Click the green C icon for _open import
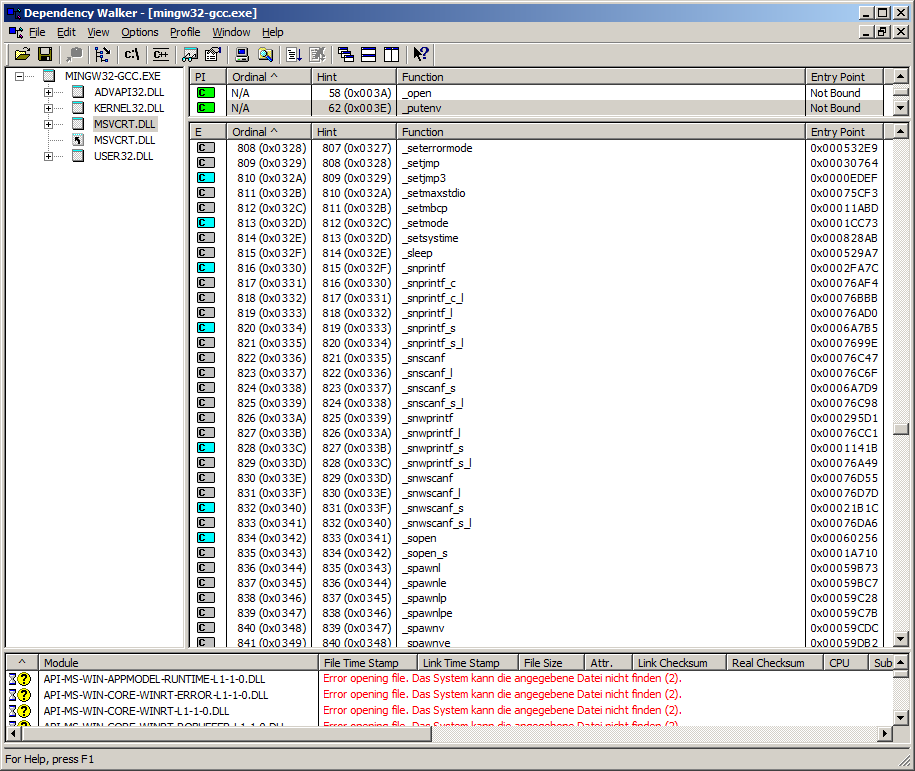 click(x=206, y=93)
